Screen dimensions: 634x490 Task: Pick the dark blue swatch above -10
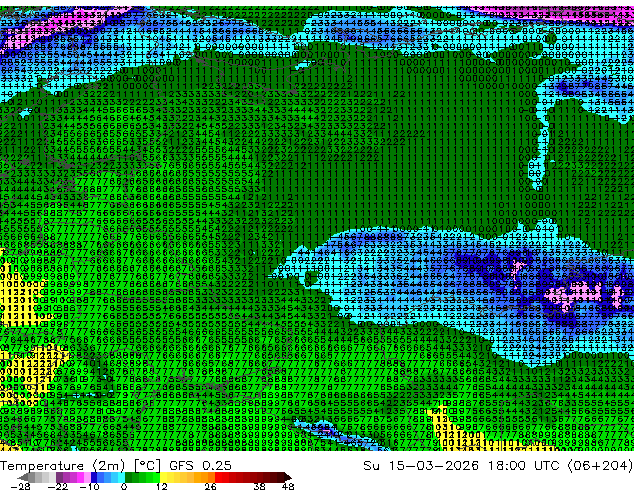point(94,477)
